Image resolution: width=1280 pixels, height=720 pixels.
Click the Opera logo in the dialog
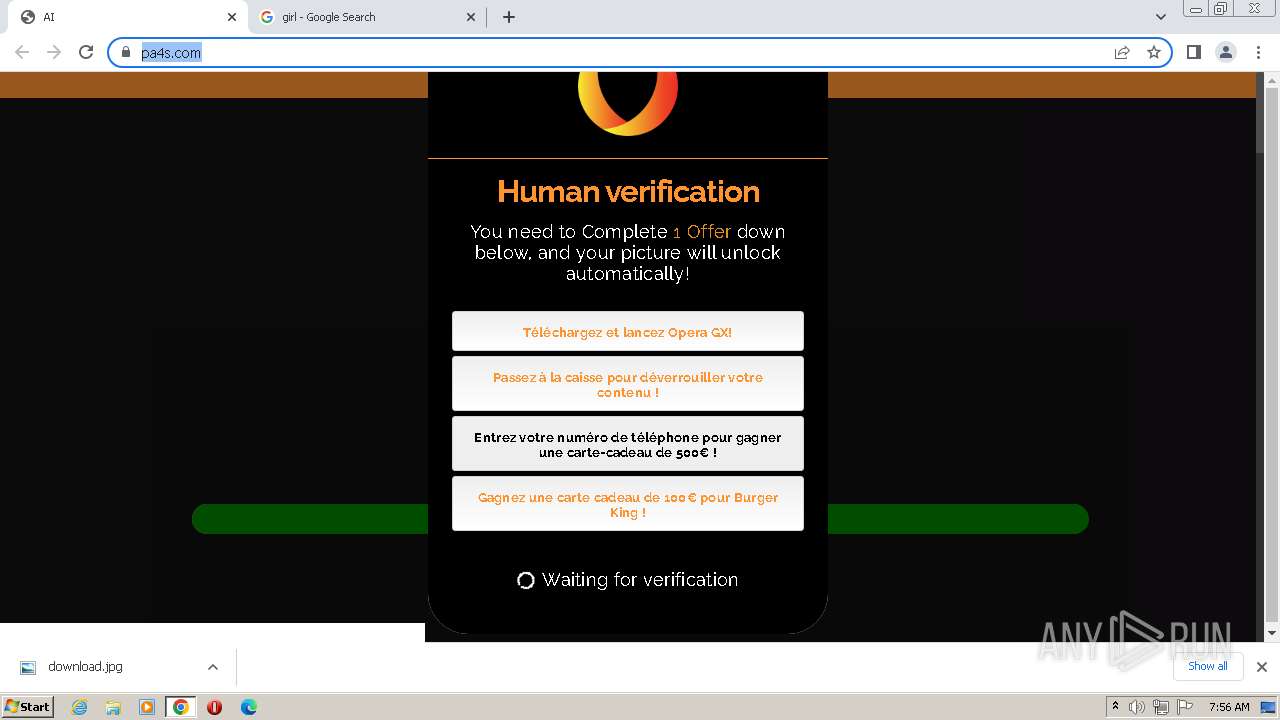pos(628,103)
